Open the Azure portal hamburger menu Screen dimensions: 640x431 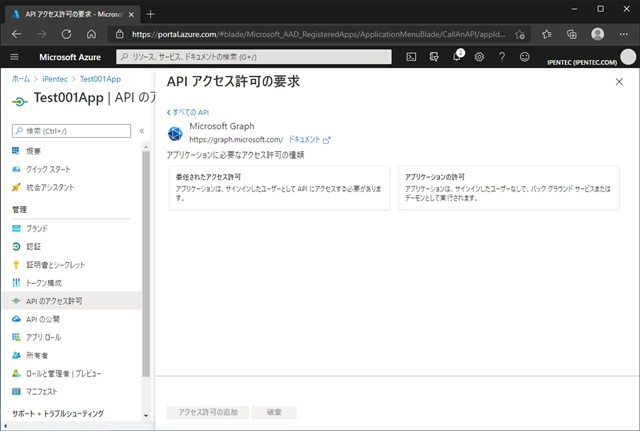14,57
